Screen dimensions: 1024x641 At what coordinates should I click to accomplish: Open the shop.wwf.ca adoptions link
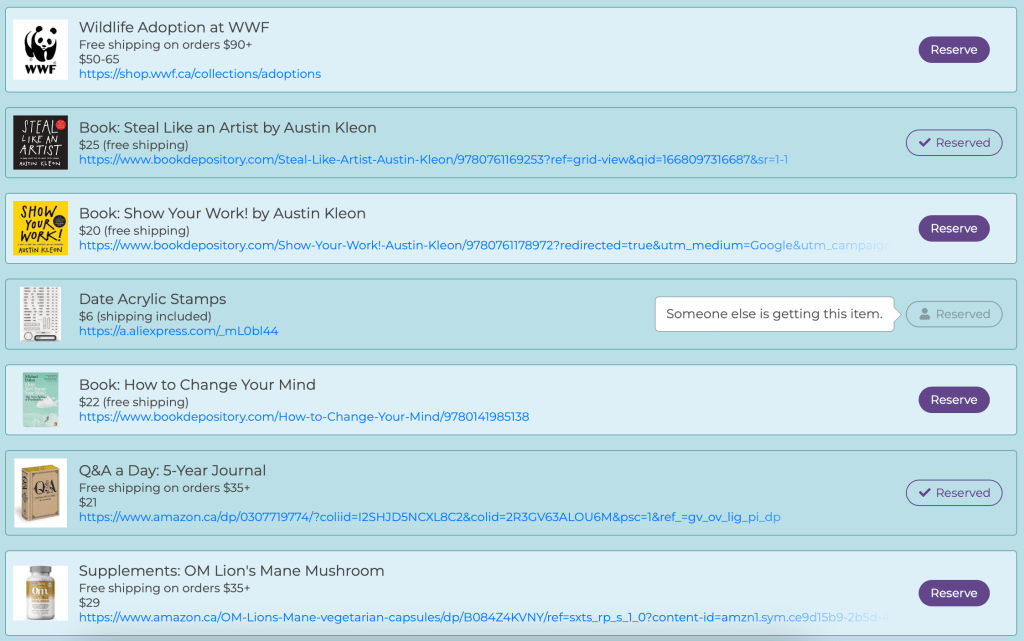point(200,74)
